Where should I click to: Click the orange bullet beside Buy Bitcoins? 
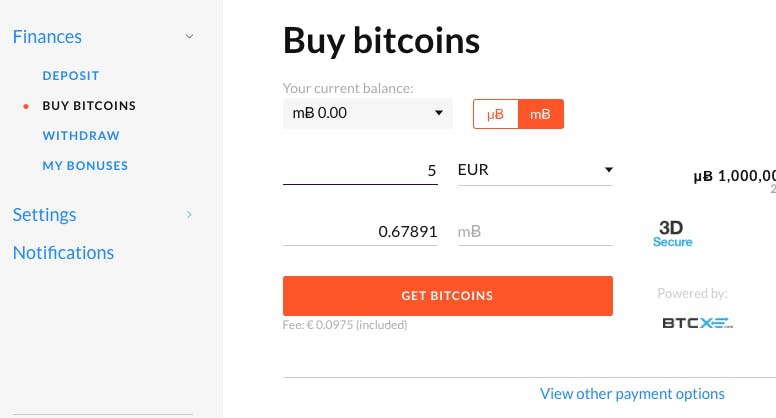(x=26, y=106)
